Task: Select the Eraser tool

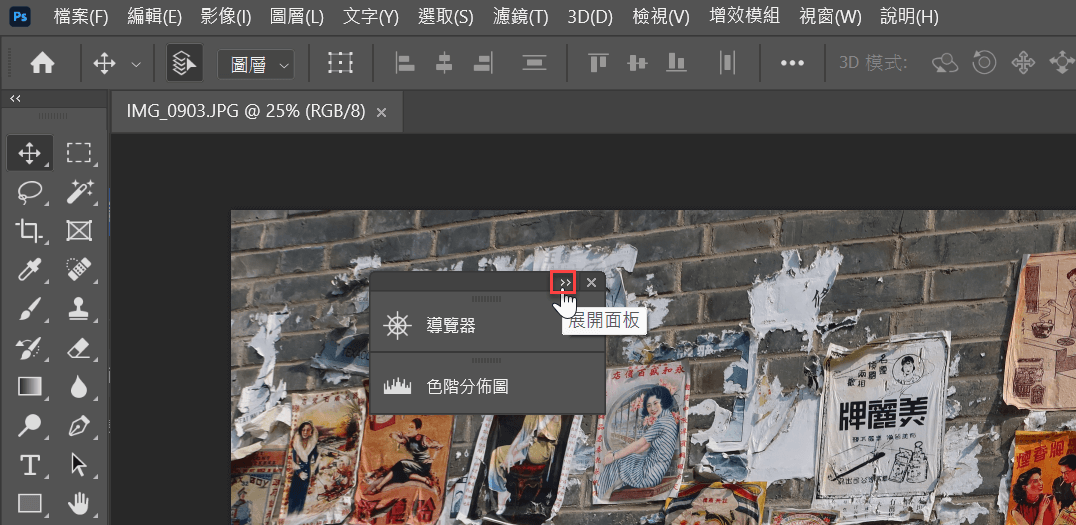Action: click(x=79, y=349)
